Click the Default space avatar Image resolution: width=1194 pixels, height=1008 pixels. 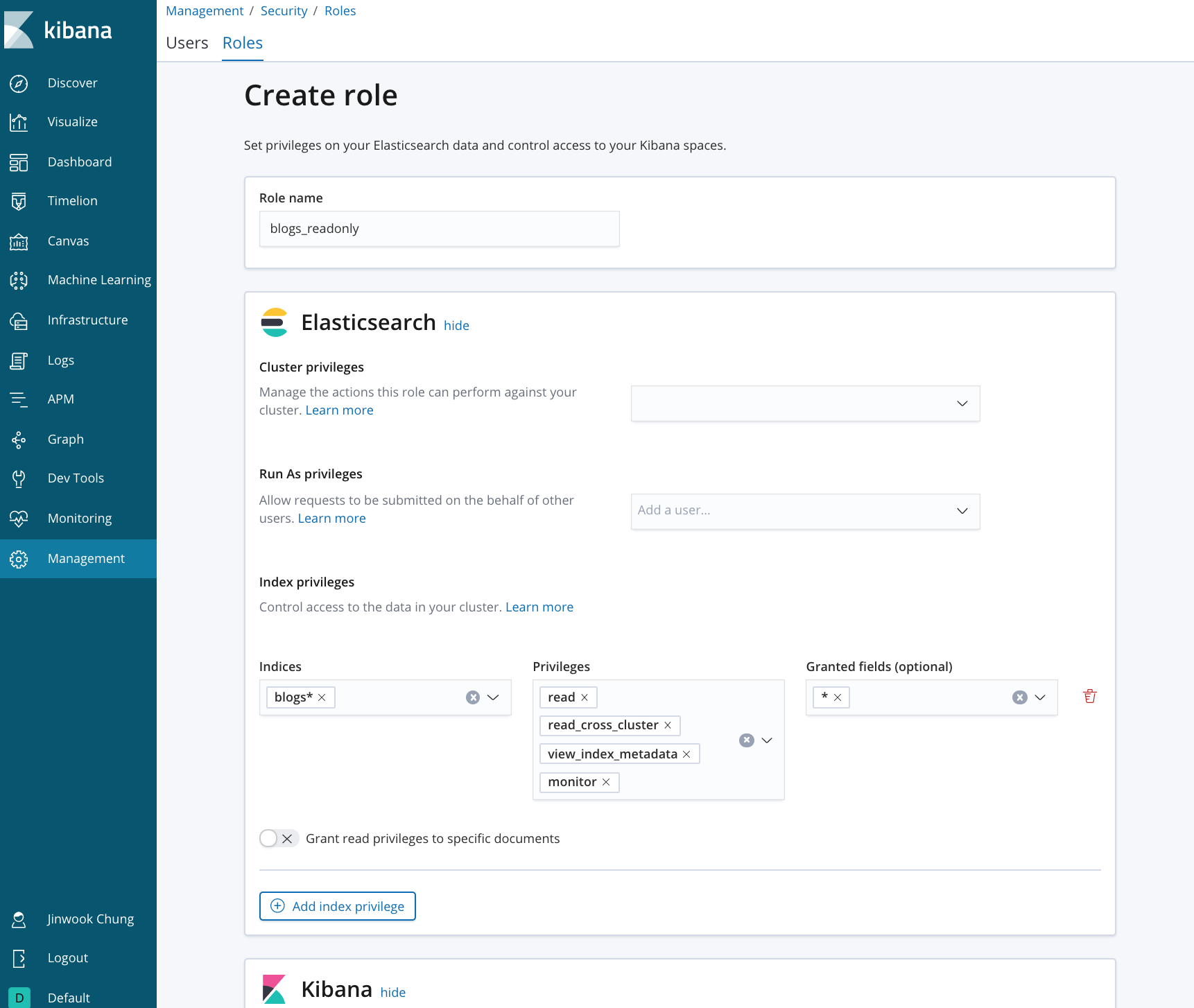(19, 998)
